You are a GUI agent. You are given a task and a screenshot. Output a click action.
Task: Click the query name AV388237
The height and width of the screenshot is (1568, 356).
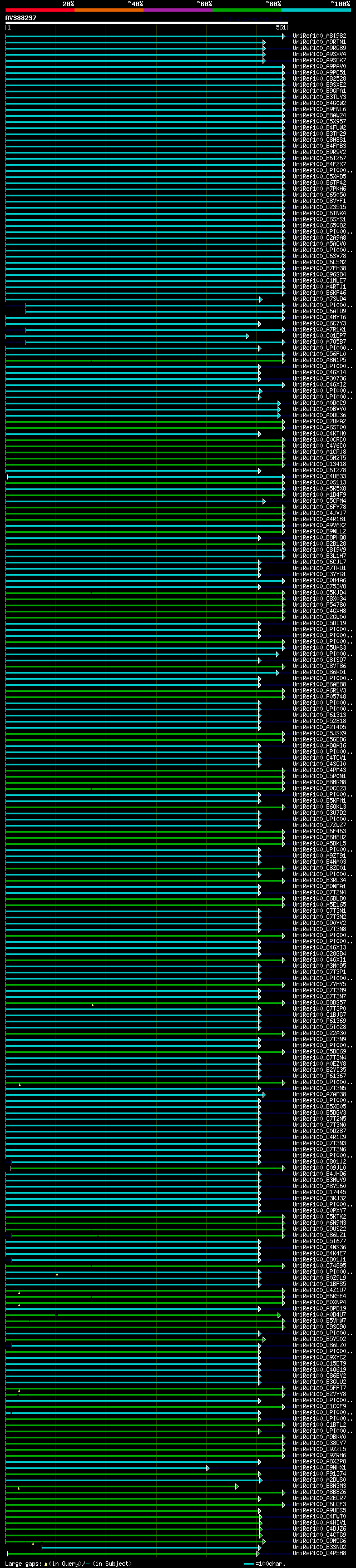(x=21, y=18)
